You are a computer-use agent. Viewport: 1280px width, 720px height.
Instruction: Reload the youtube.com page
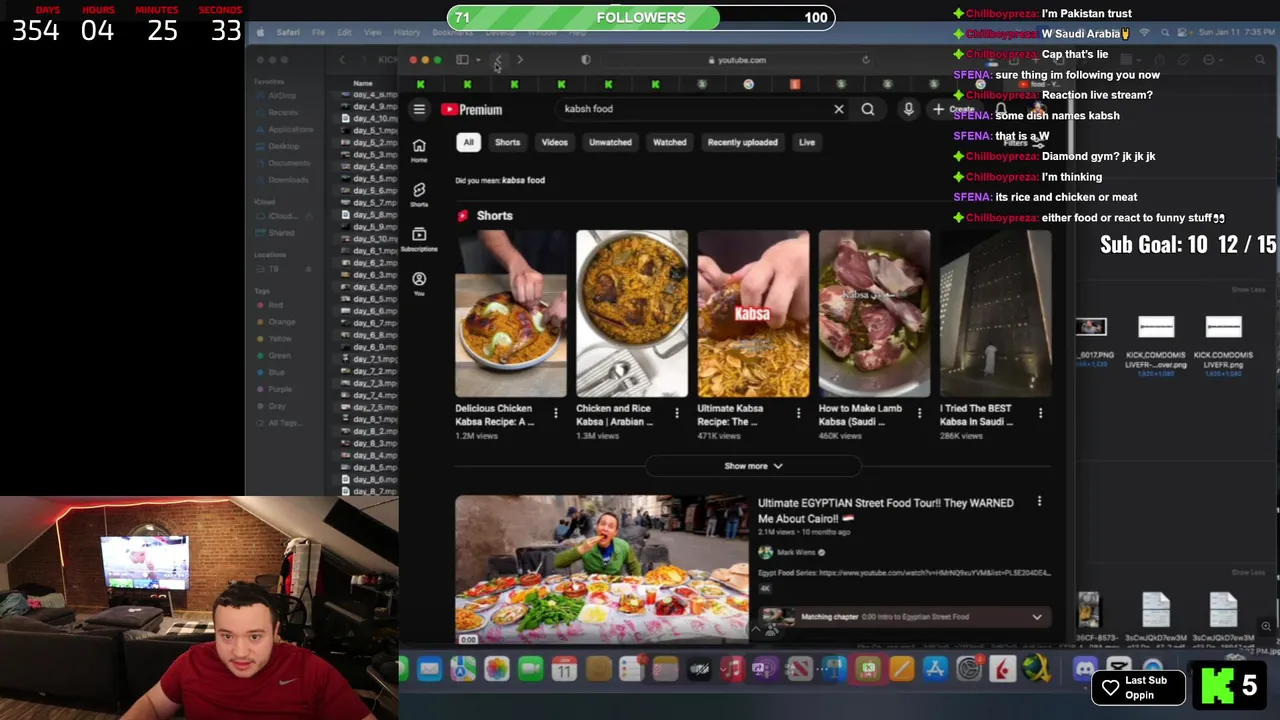coord(866,60)
